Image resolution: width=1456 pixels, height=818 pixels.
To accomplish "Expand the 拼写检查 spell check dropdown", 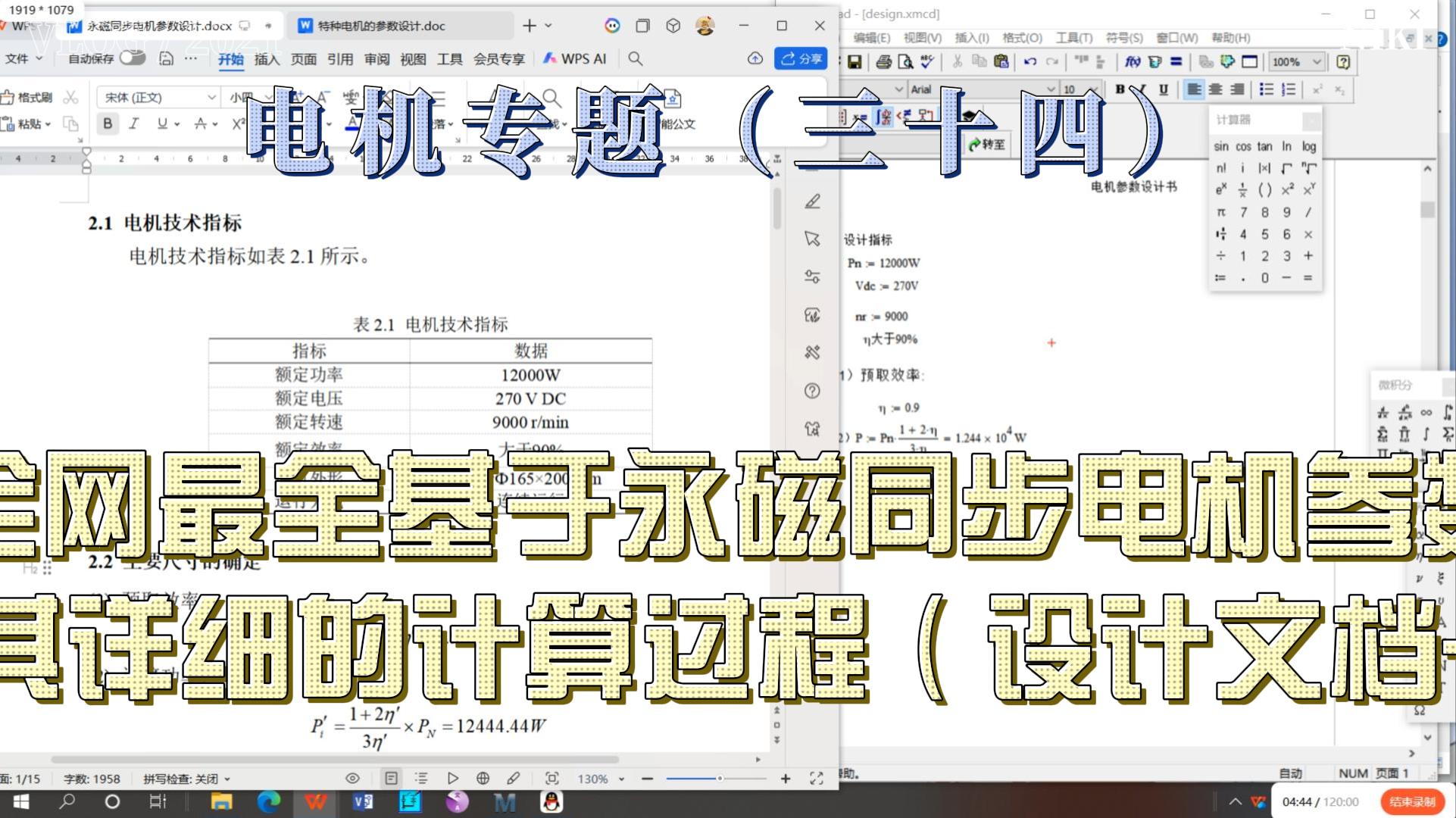I will click(227, 779).
